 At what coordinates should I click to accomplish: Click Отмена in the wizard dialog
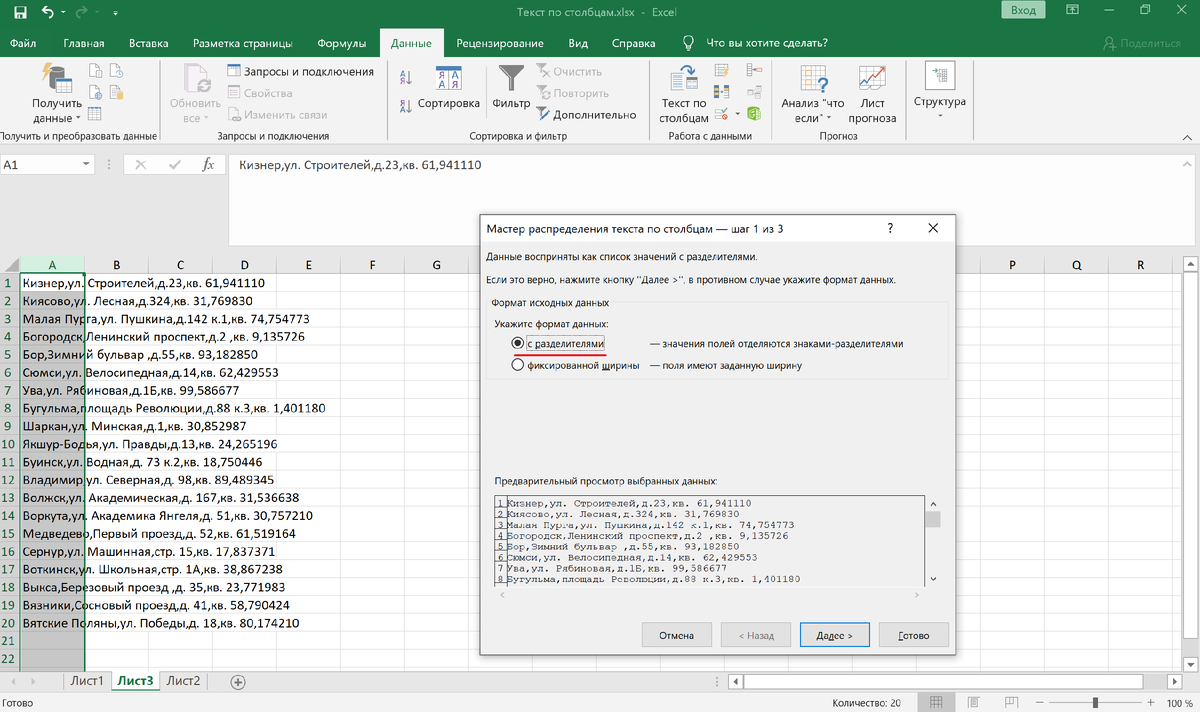[x=677, y=635]
